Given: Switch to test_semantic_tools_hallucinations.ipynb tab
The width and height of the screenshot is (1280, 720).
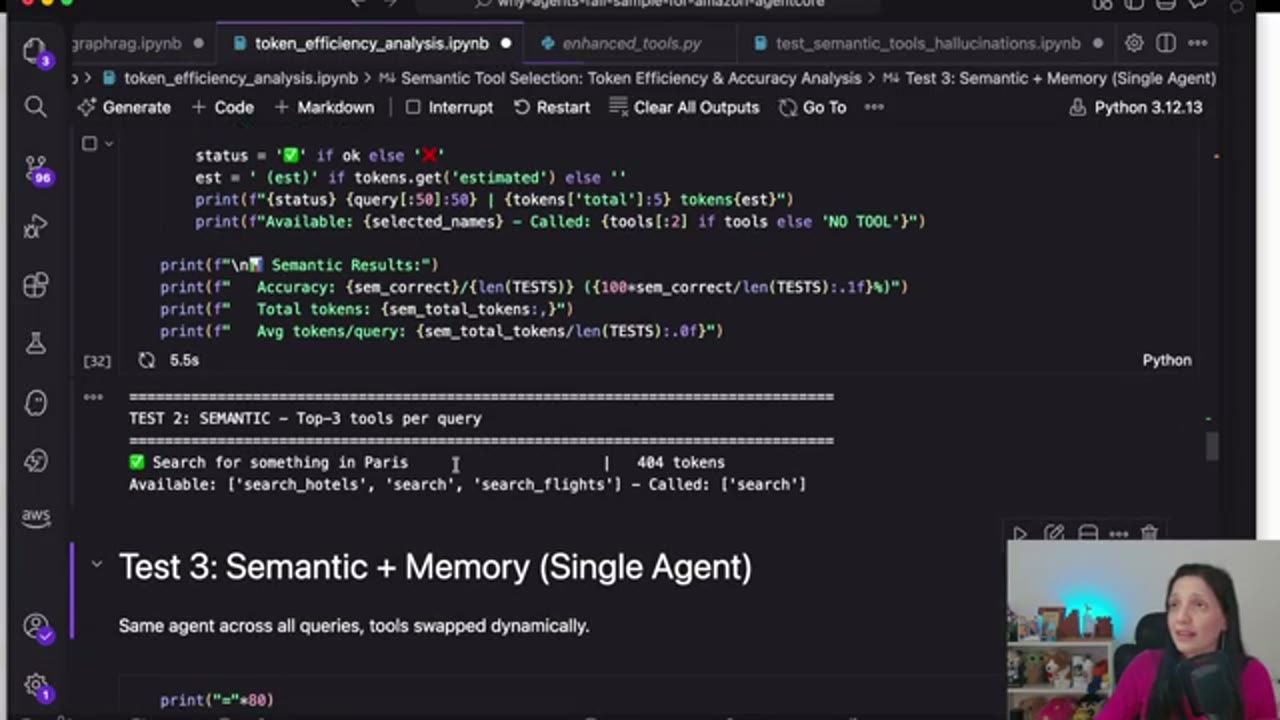Looking at the screenshot, I should click(927, 43).
